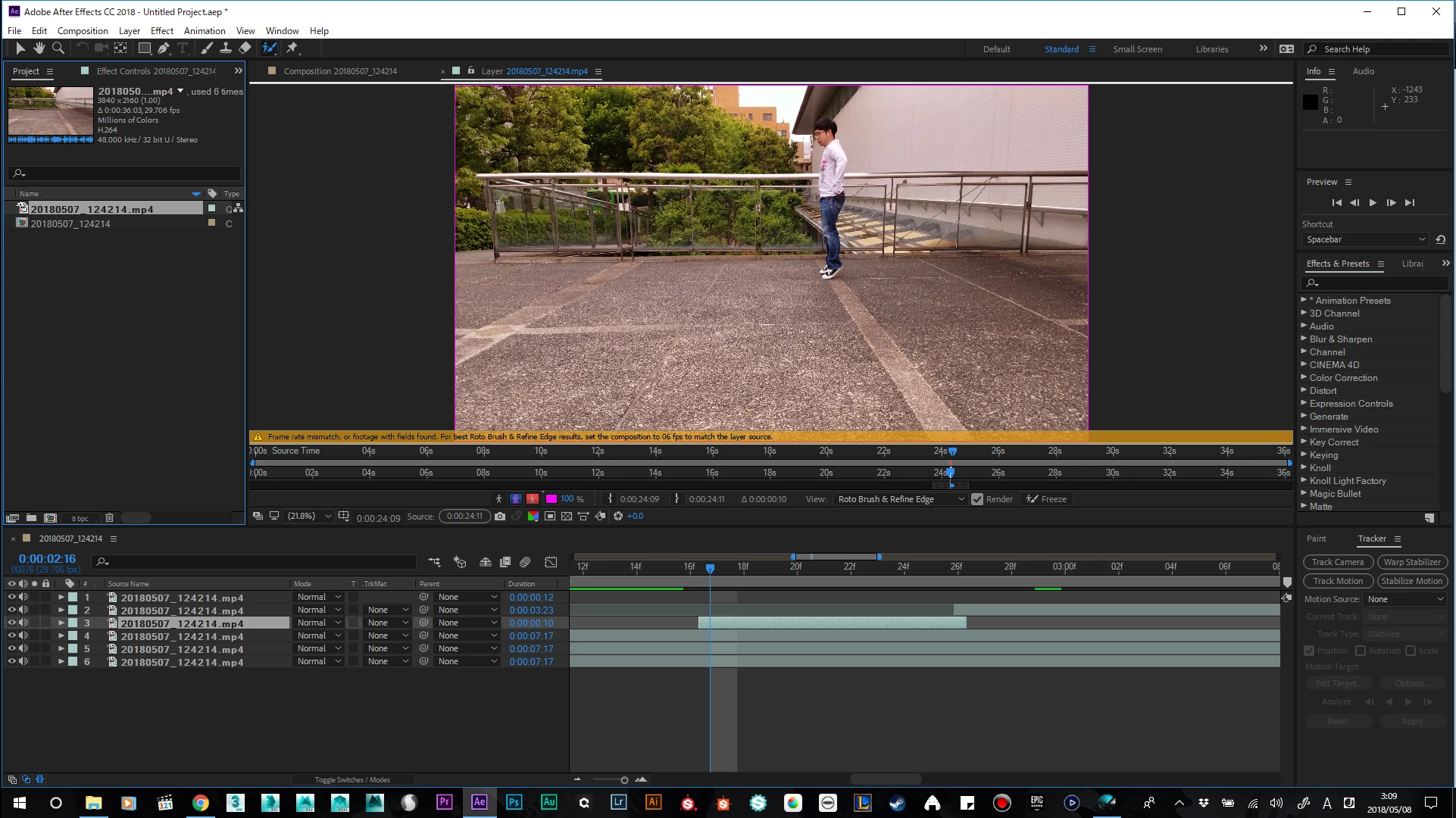The height and width of the screenshot is (818, 1456).
Task: Select the Brush tool in toolbar
Action: tap(206, 48)
